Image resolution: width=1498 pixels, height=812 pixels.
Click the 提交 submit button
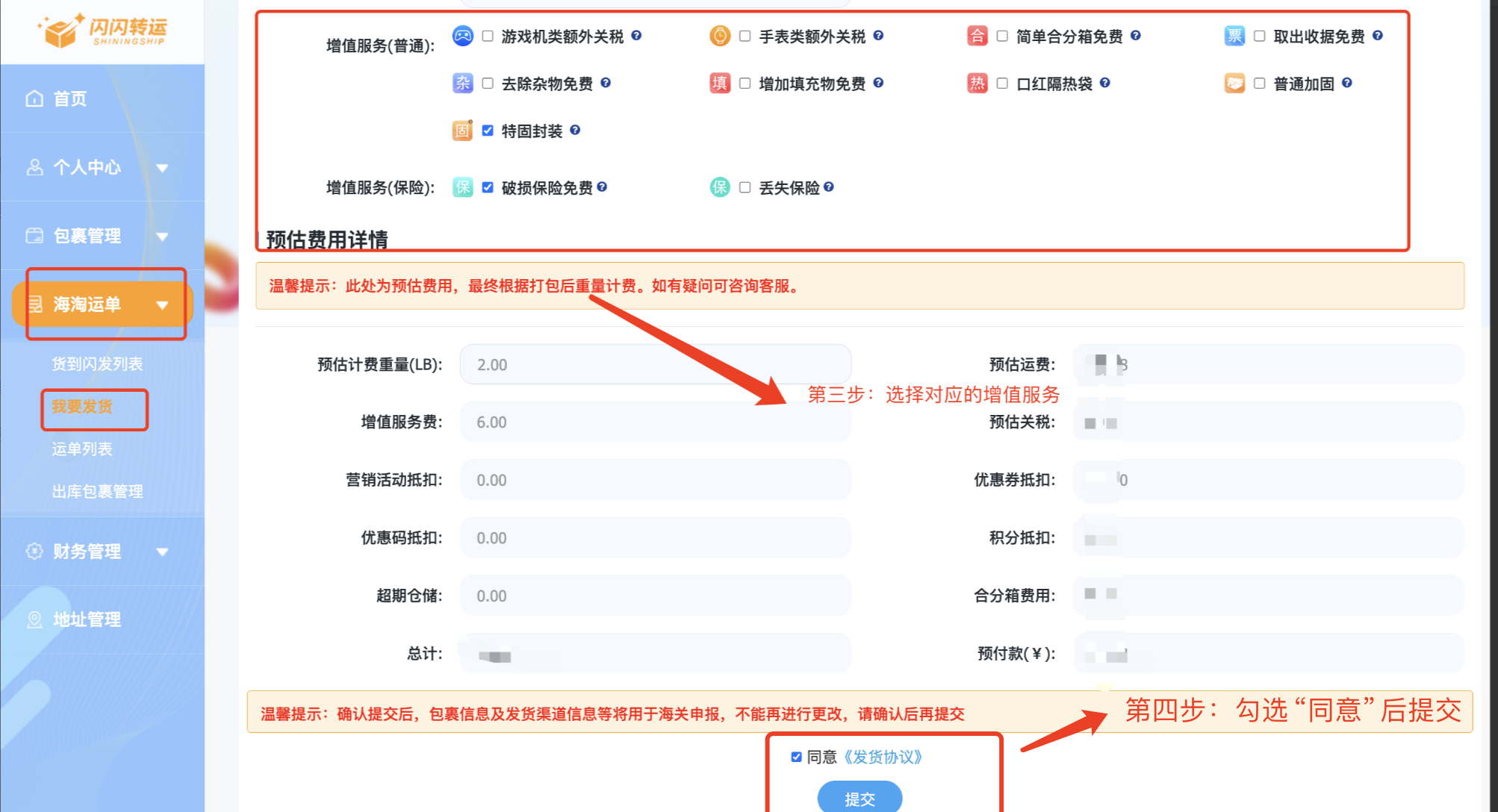click(859, 798)
